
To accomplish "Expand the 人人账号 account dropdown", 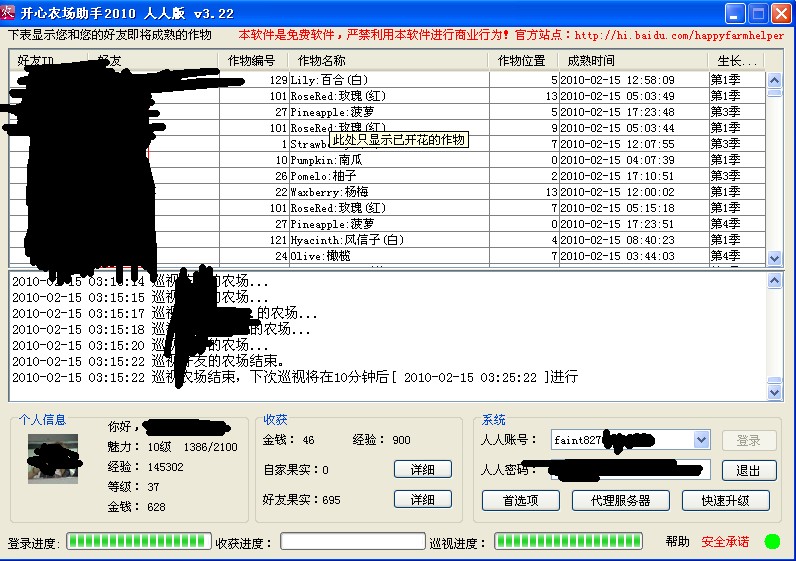I will 701,440.
